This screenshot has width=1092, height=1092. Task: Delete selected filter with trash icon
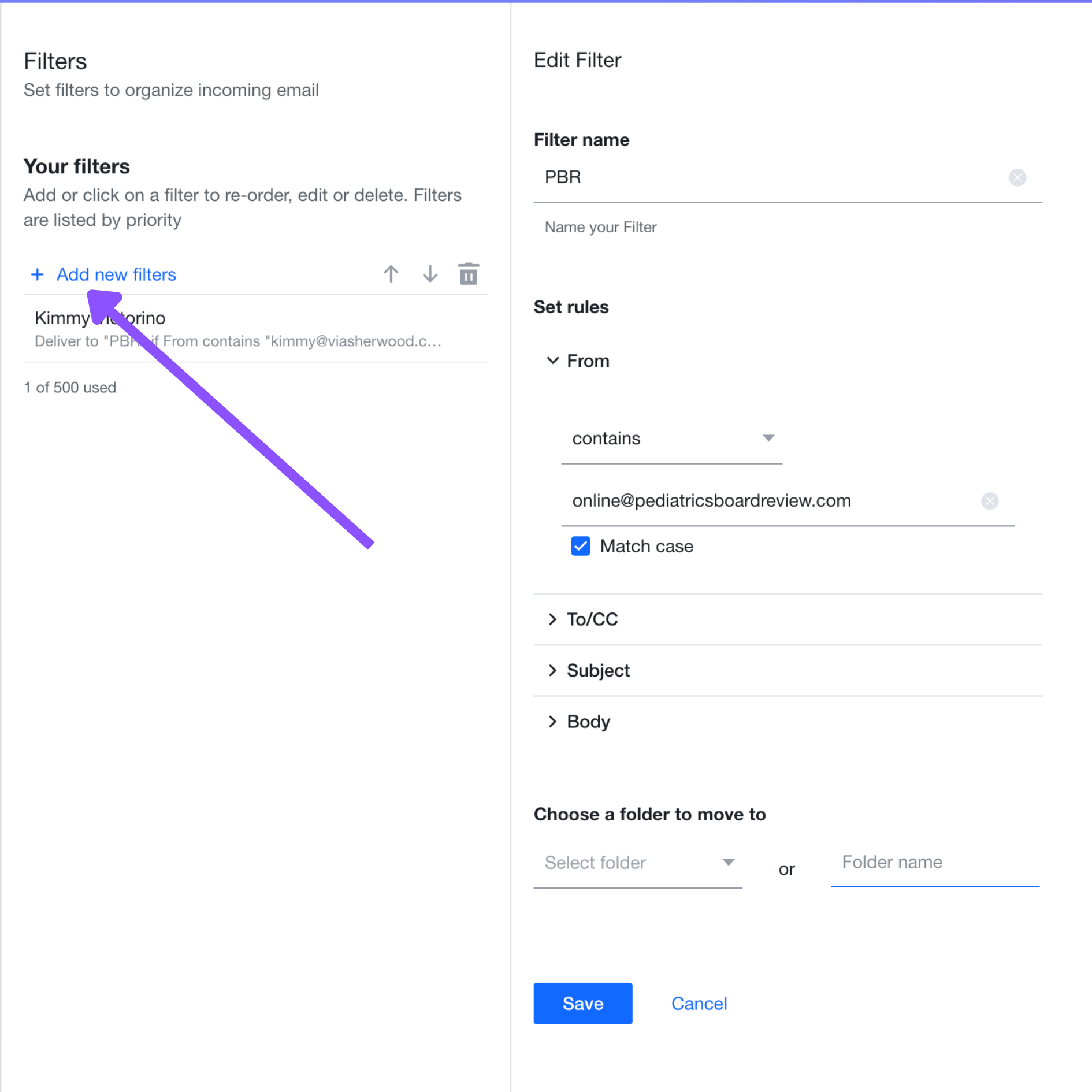pos(469,274)
